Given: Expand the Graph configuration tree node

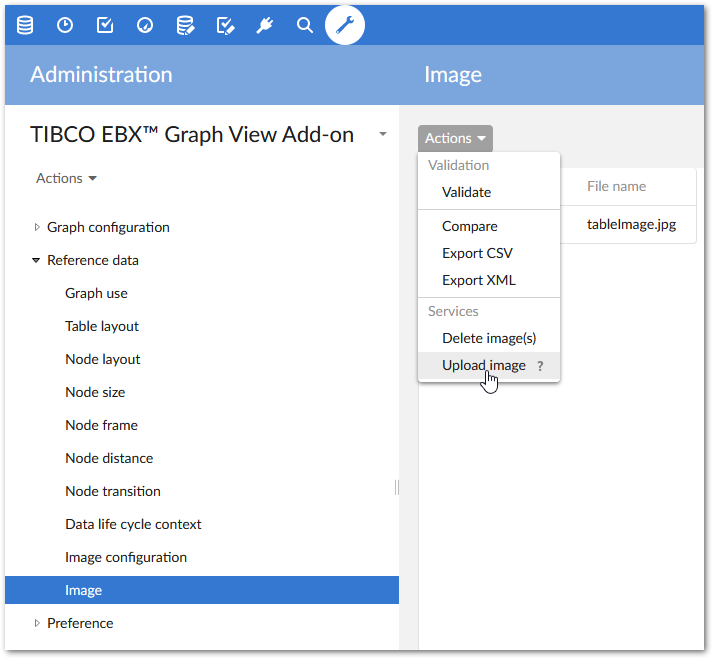Looking at the screenshot, I should click(x=38, y=227).
